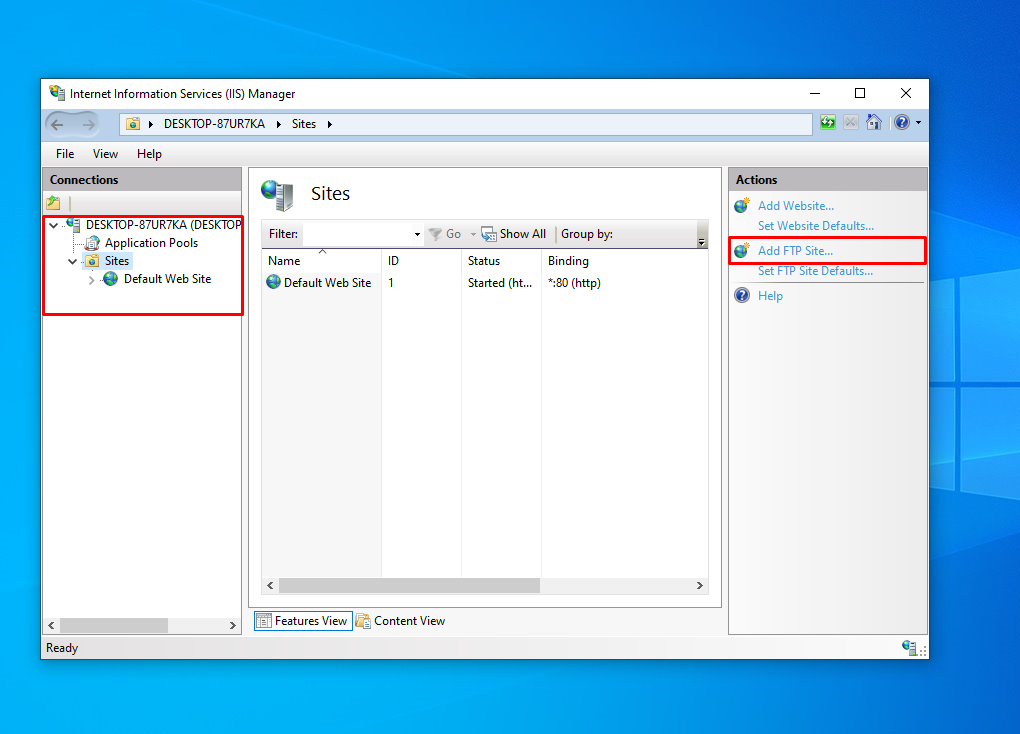The image size is (1020, 734).
Task: Click the Started (ht... status cell
Action: pos(500,282)
